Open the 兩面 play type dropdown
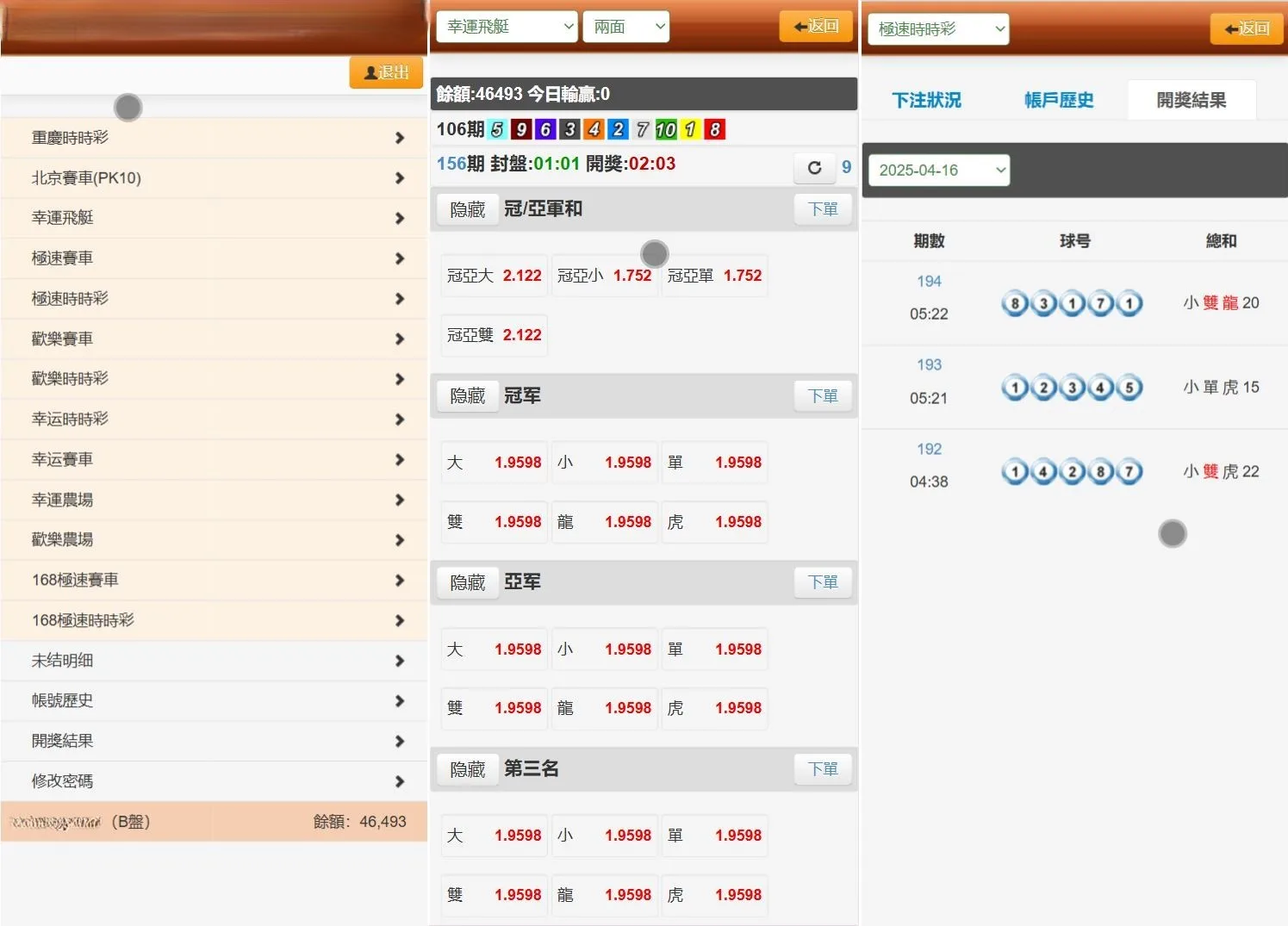The width and height of the screenshot is (1288, 926). coord(626,26)
